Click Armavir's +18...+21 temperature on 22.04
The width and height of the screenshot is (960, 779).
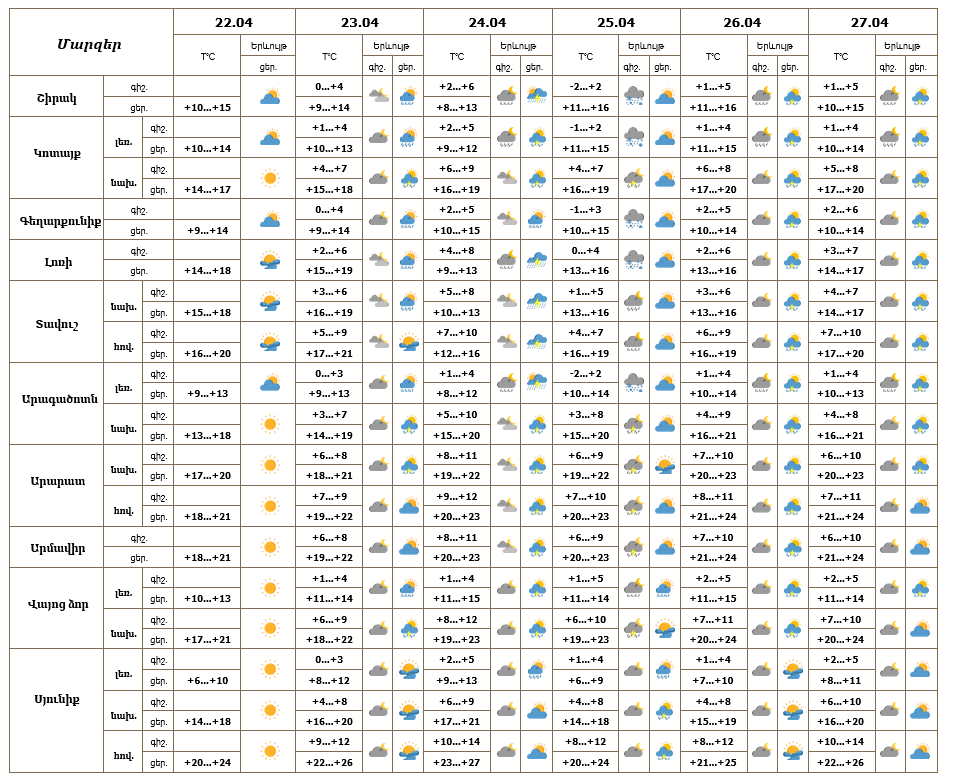coord(208,558)
